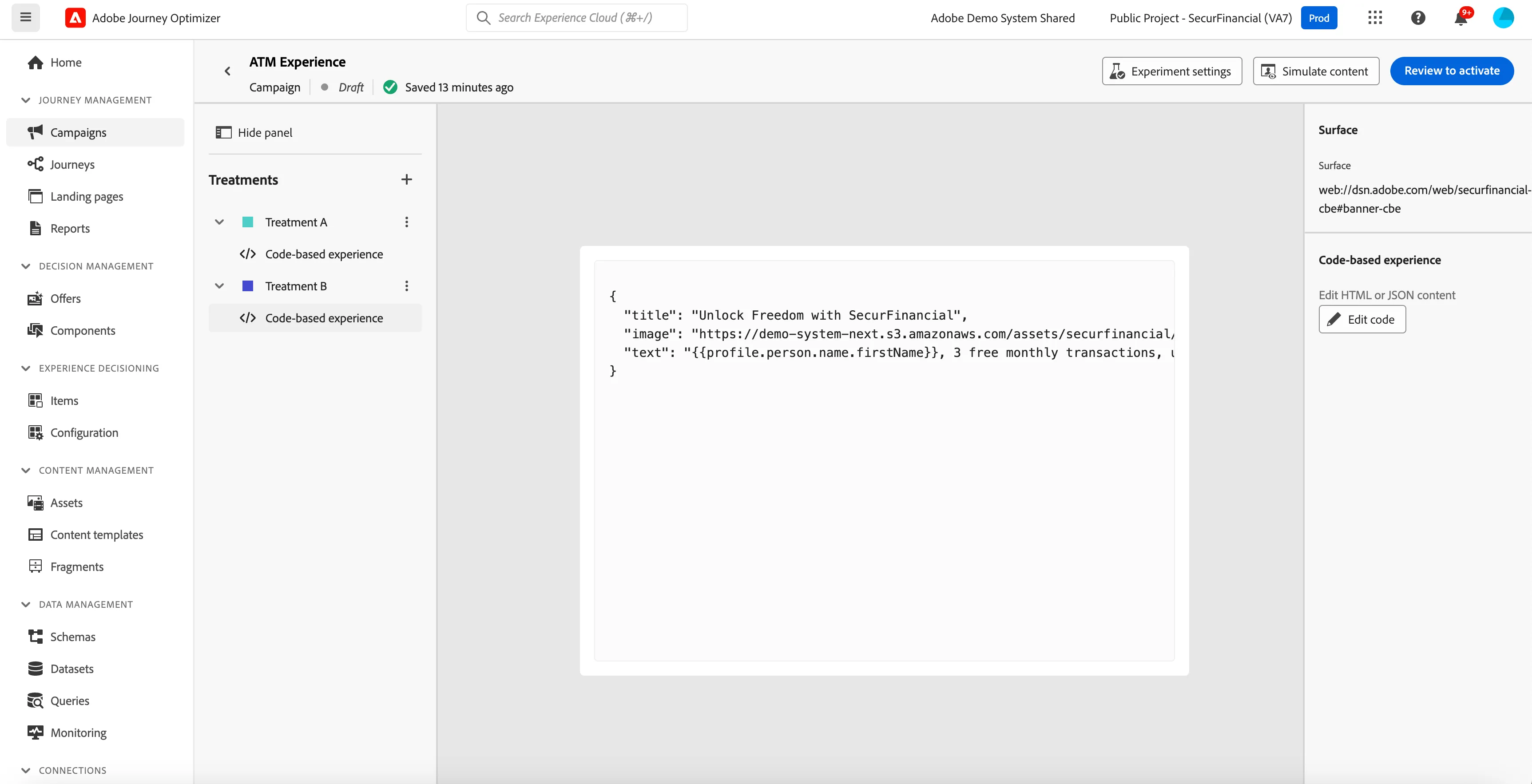Open Treatment B more options menu
Screen dimensions: 1532x784
[x=407, y=286]
